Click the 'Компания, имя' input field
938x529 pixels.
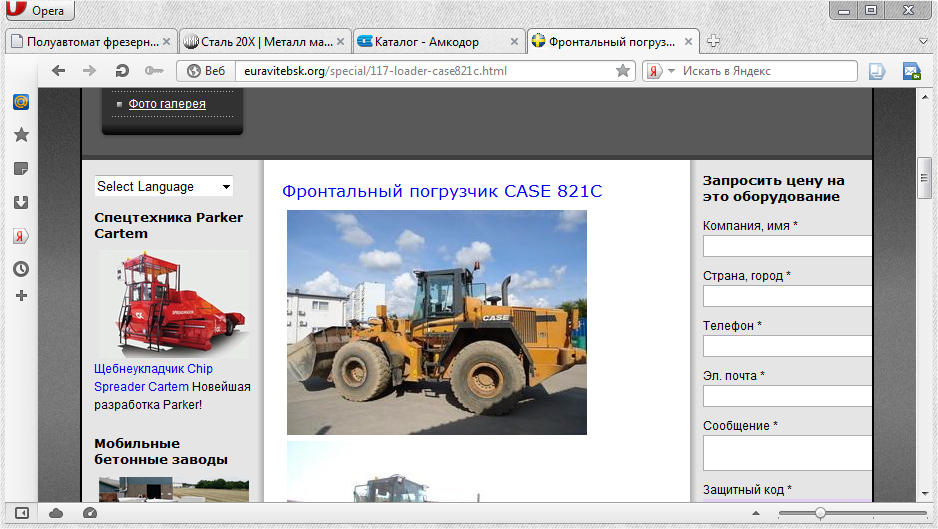pyautogui.click(x=787, y=246)
